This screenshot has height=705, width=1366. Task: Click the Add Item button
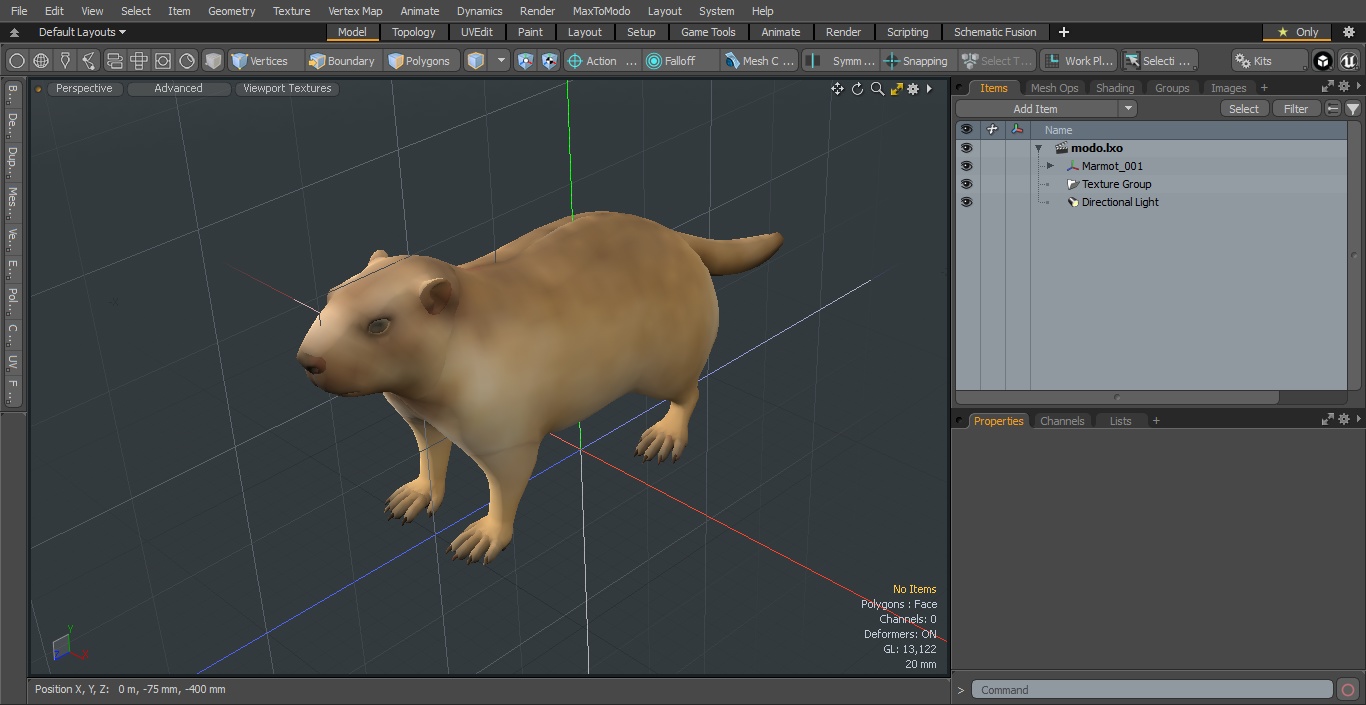pyautogui.click(x=1035, y=109)
